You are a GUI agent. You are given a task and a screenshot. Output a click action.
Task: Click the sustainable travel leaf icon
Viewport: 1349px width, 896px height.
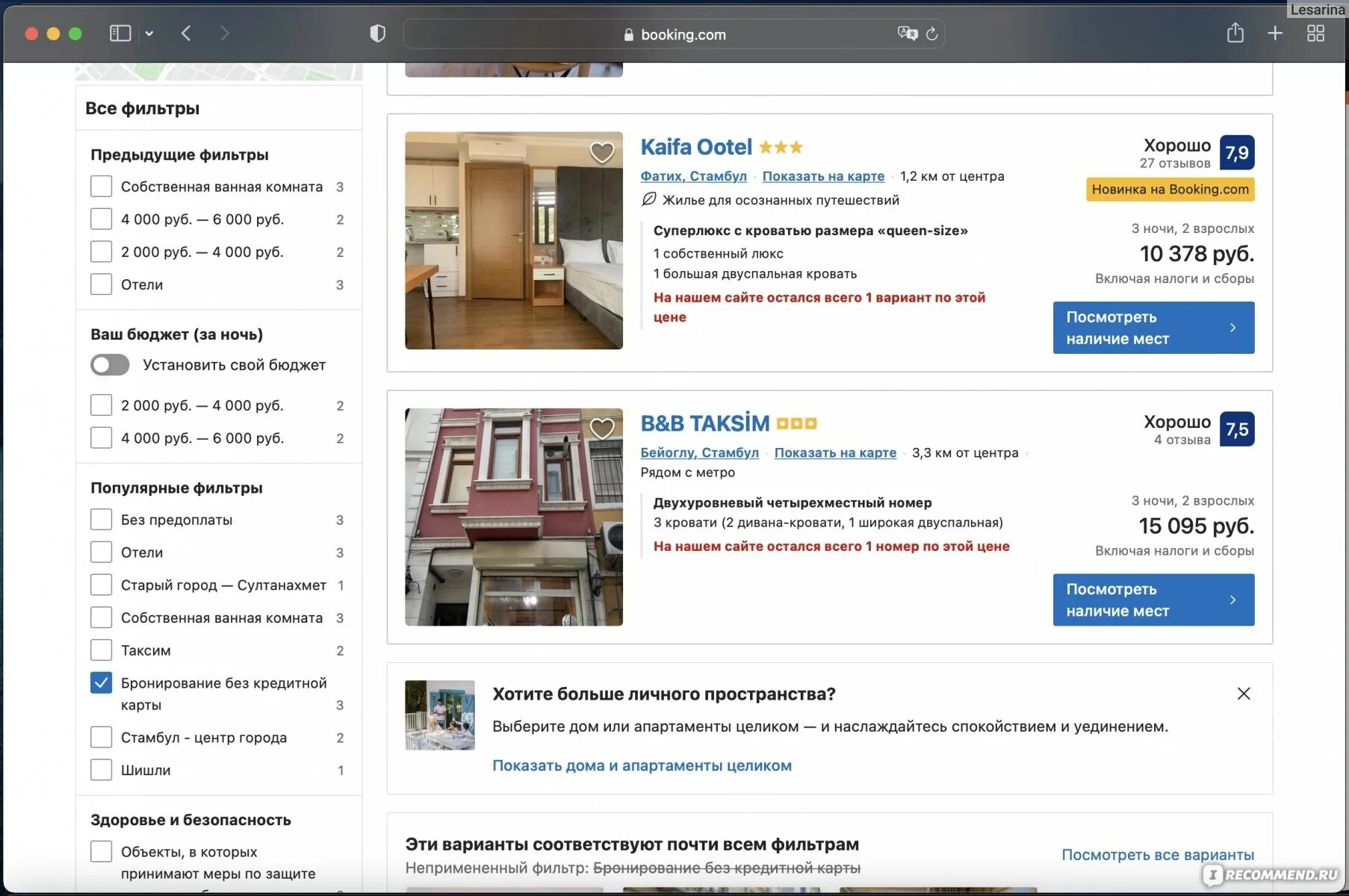pyautogui.click(x=649, y=199)
